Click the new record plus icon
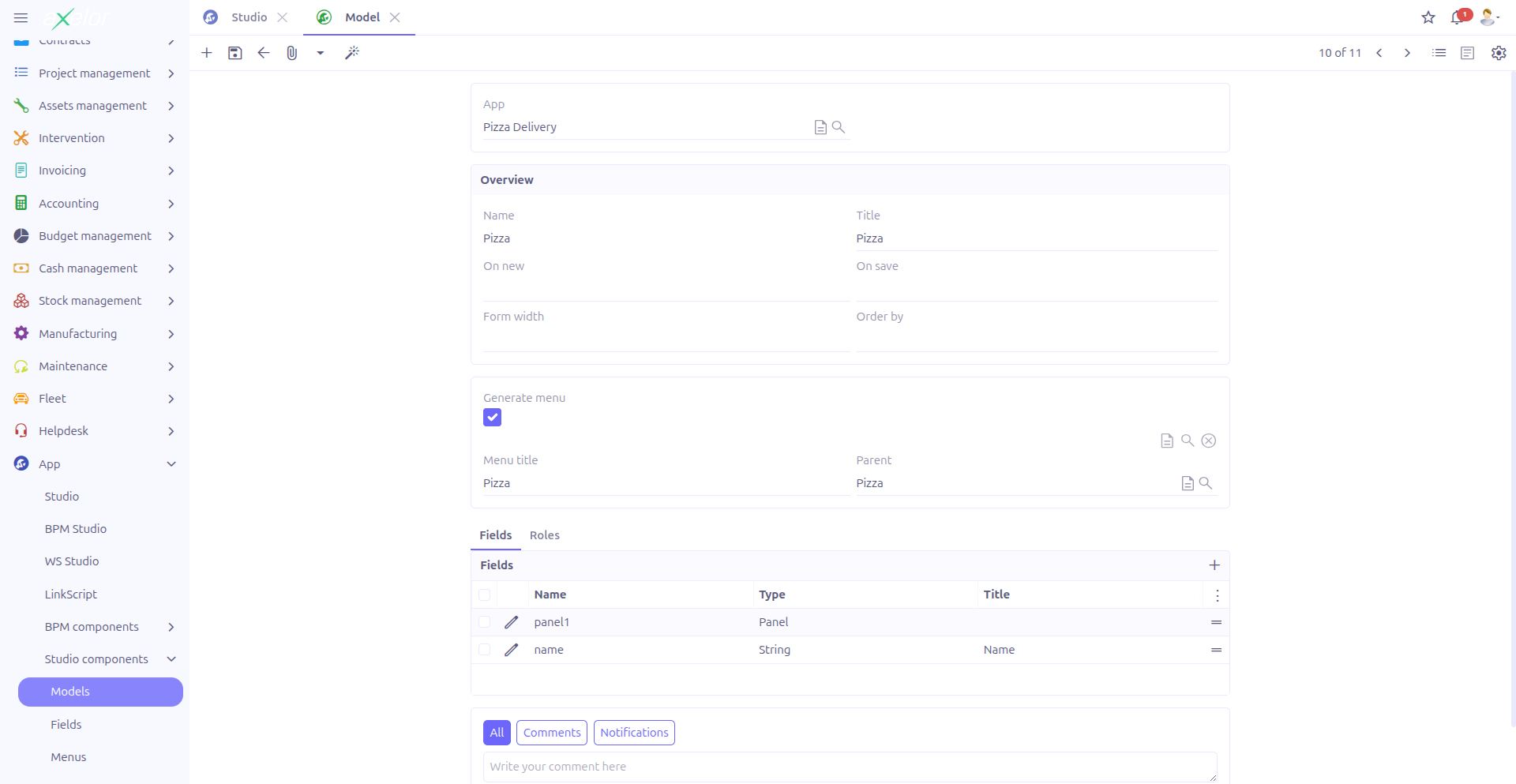 [207, 53]
